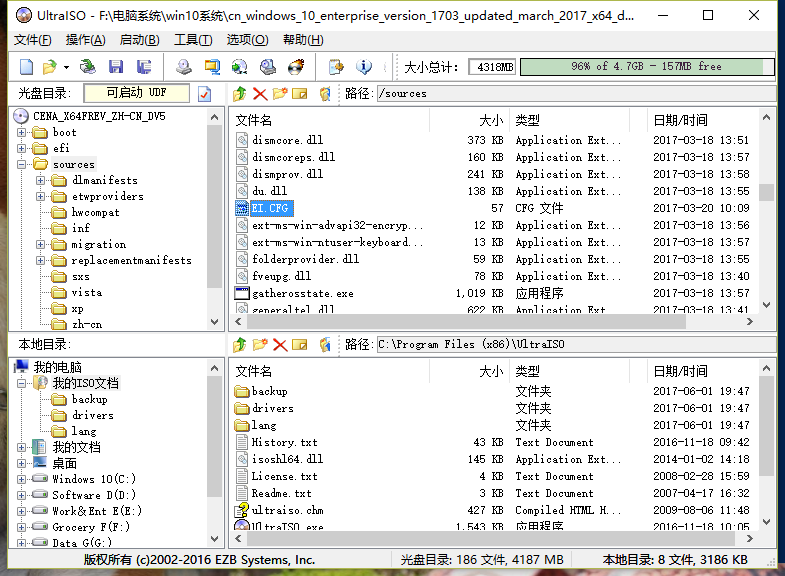Open the dropdown arrow beside Open
Screen dimensions: 785x576
click(x=66, y=67)
